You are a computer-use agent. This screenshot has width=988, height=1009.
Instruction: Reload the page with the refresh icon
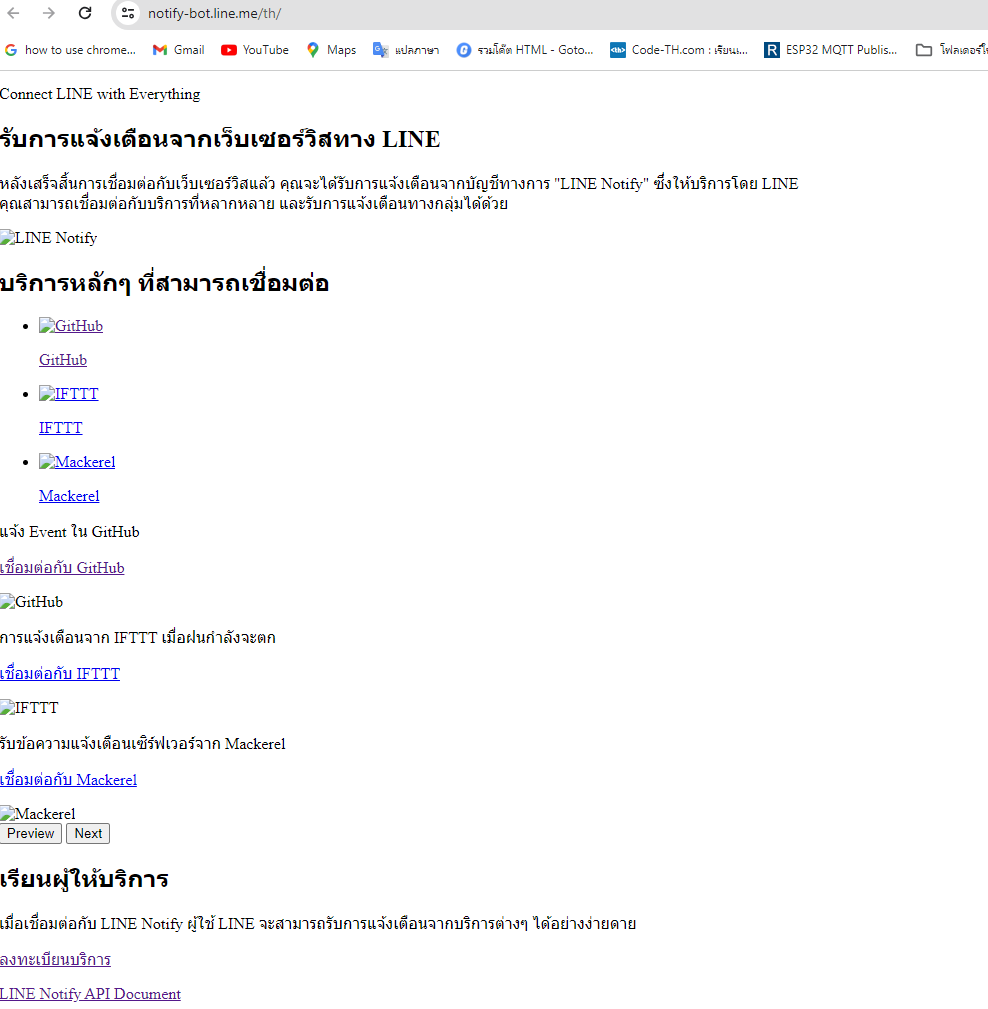(85, 13)
